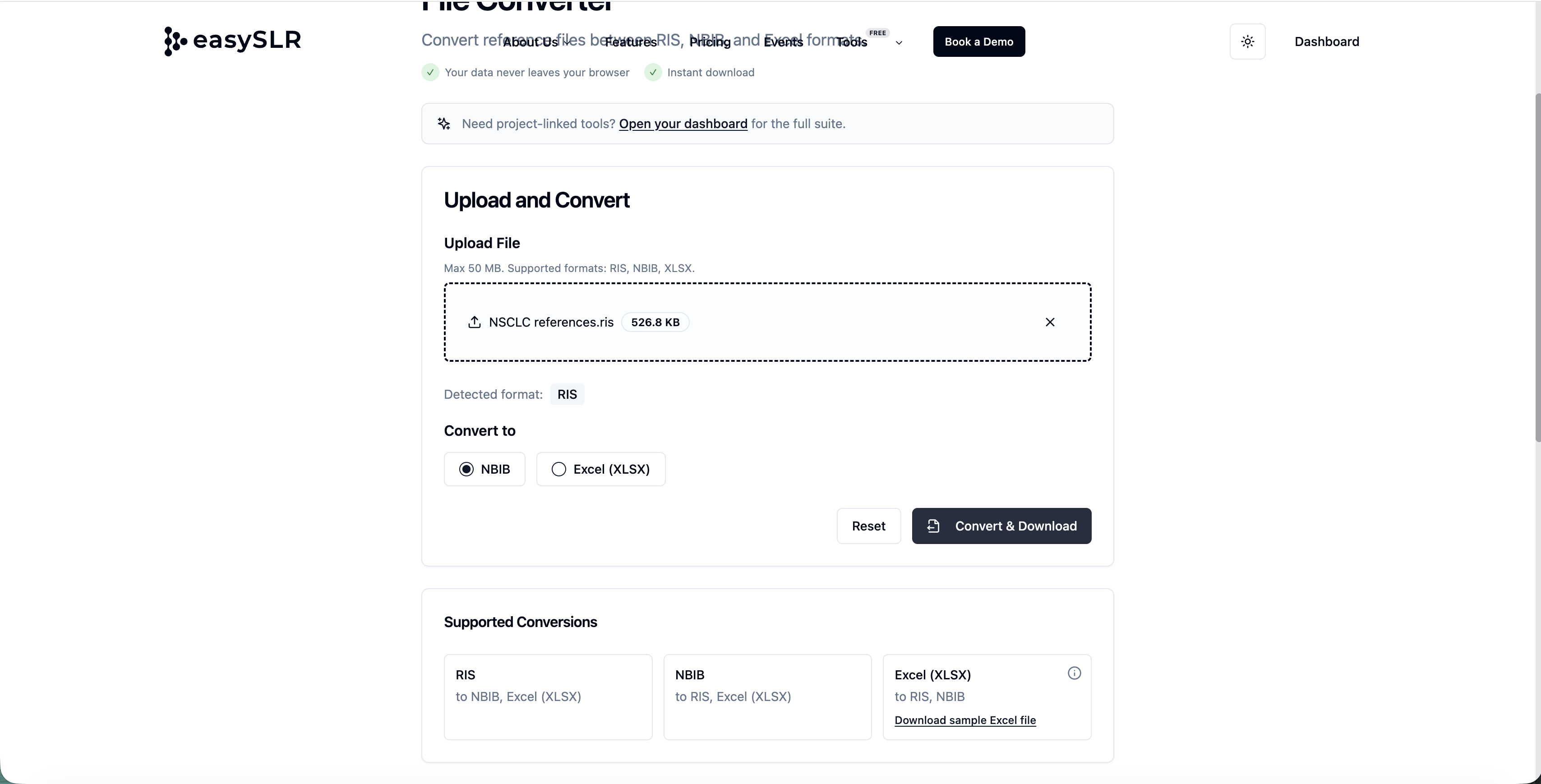Expand the Tools dropdown chevron
The image size is (1541, 784).
(899, 42)
